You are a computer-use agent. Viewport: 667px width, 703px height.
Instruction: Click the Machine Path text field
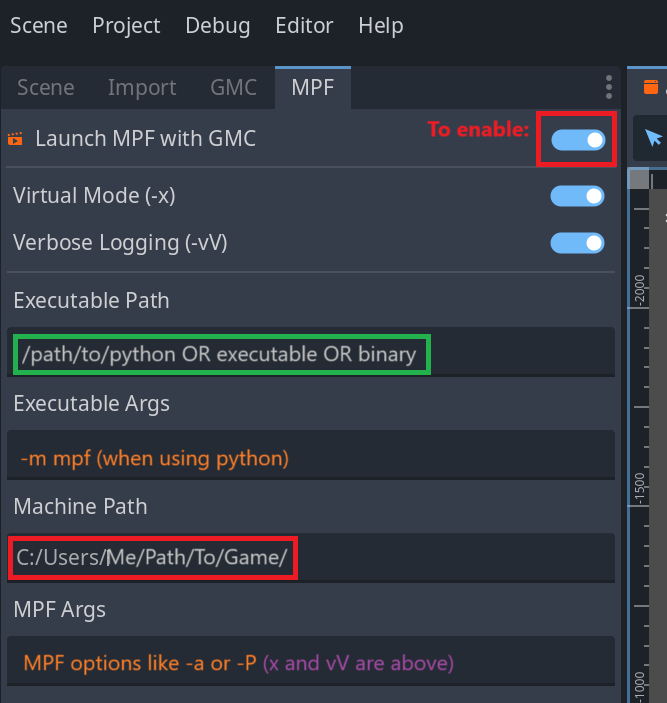click(x=310, y=557)
